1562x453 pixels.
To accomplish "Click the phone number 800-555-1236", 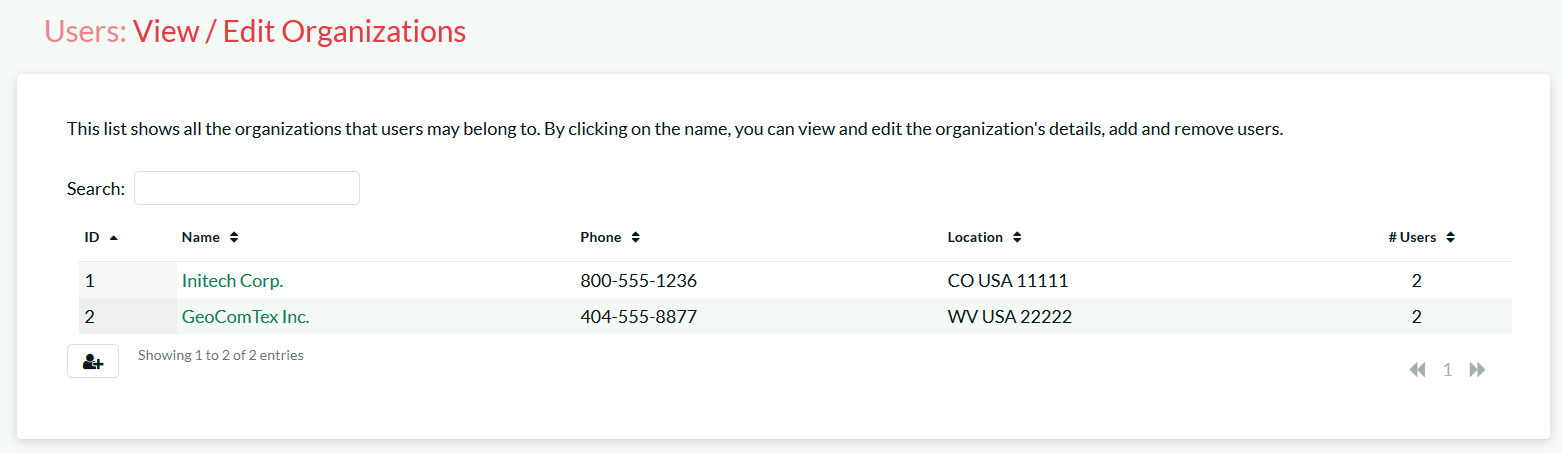I will tap(638, 281).
